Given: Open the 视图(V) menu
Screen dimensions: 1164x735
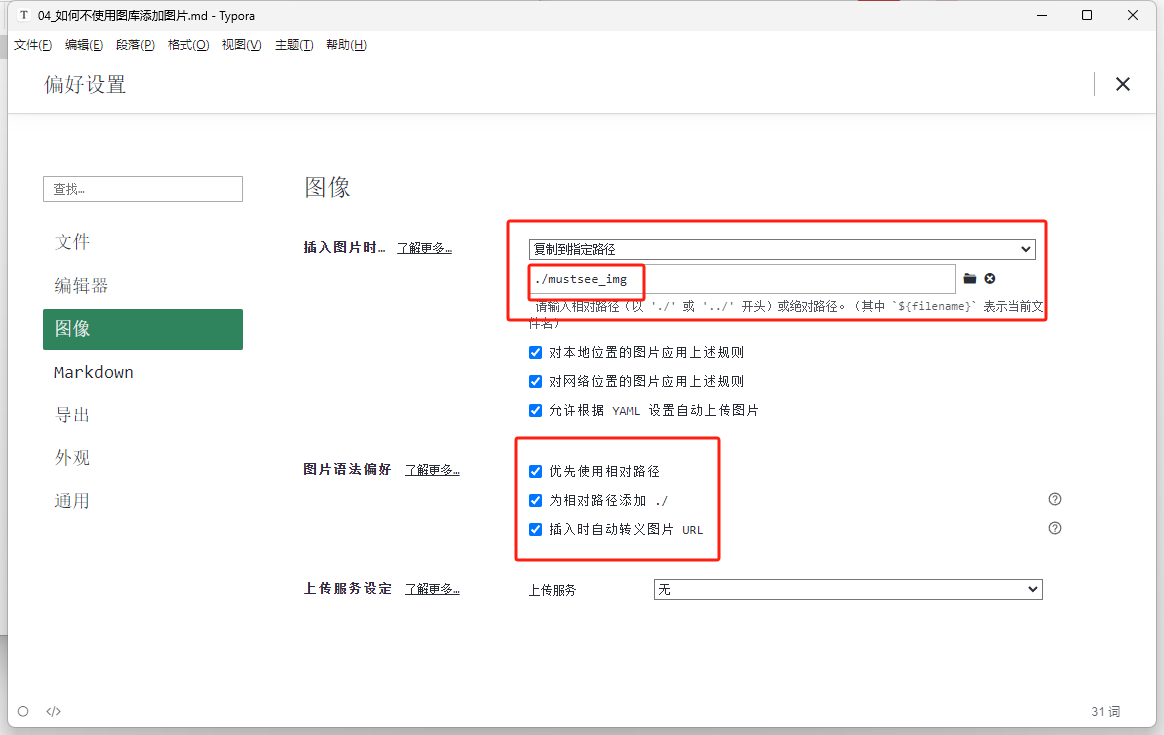Looking at the screenshot, I should click(241, 45).
